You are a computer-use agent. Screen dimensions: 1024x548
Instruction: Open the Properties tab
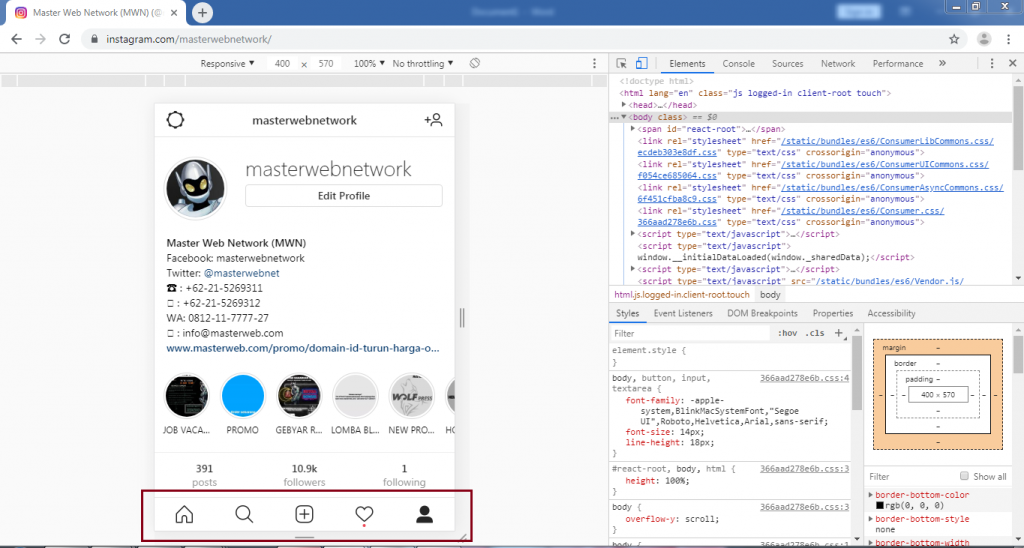click(833, 314)
